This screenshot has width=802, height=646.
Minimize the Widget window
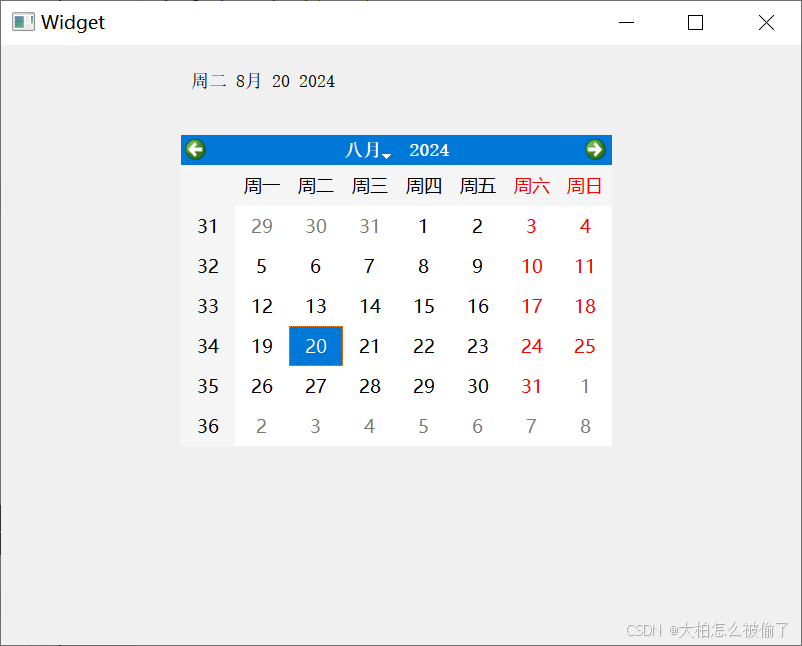point(626,23)
